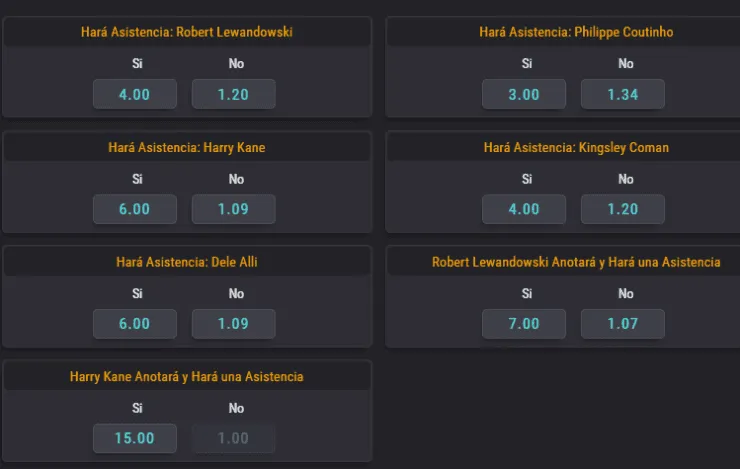Open Harry Kane Anotará y Hará una Asistencia header
This screenshot has width=740, height=469.
tap(187, 377)
